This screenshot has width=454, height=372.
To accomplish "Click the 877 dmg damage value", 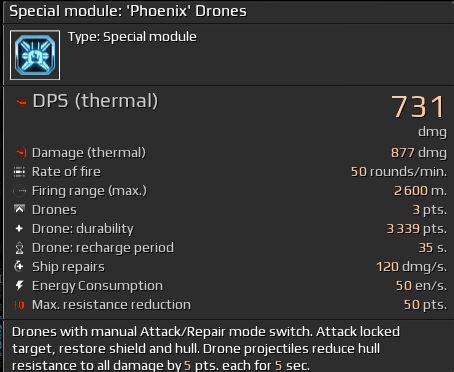I will pos(419,153).
